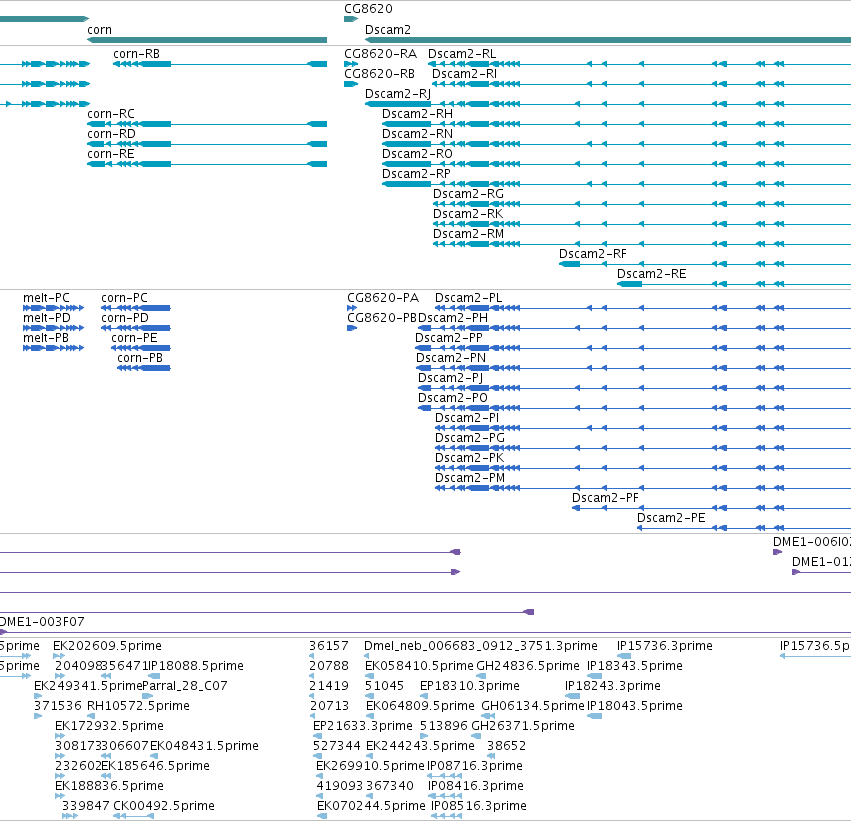Select the Dscam2-RH transcript label
The width and height of the screenshot is (851, 821).
(417, 114)
